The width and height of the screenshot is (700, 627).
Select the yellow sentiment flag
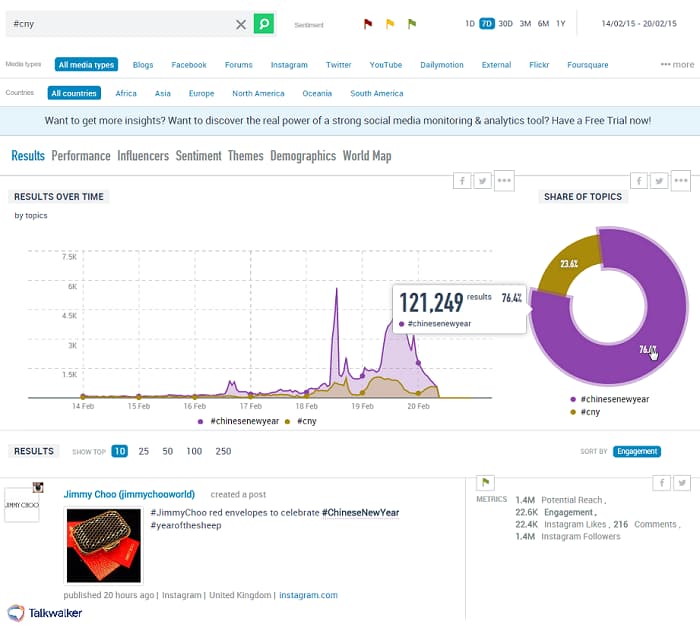tap(390, 24)
